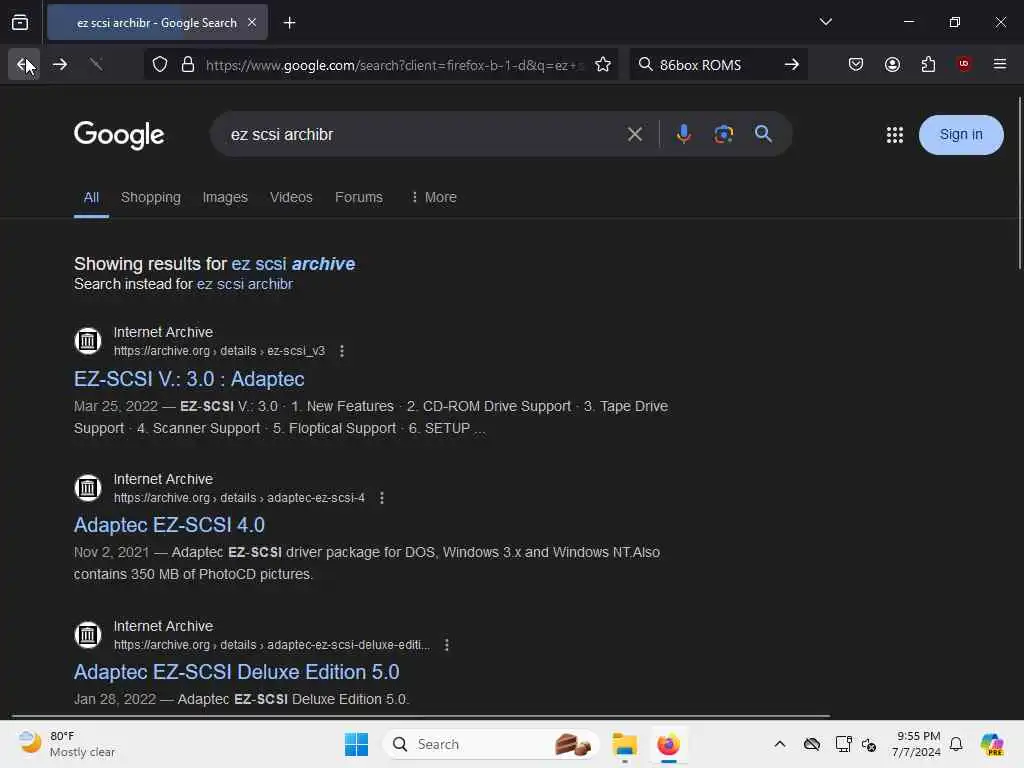Viewport: 1024px width, 768px height.
Task: Bookmark this page with the star icon
Action: coord(603,65)
